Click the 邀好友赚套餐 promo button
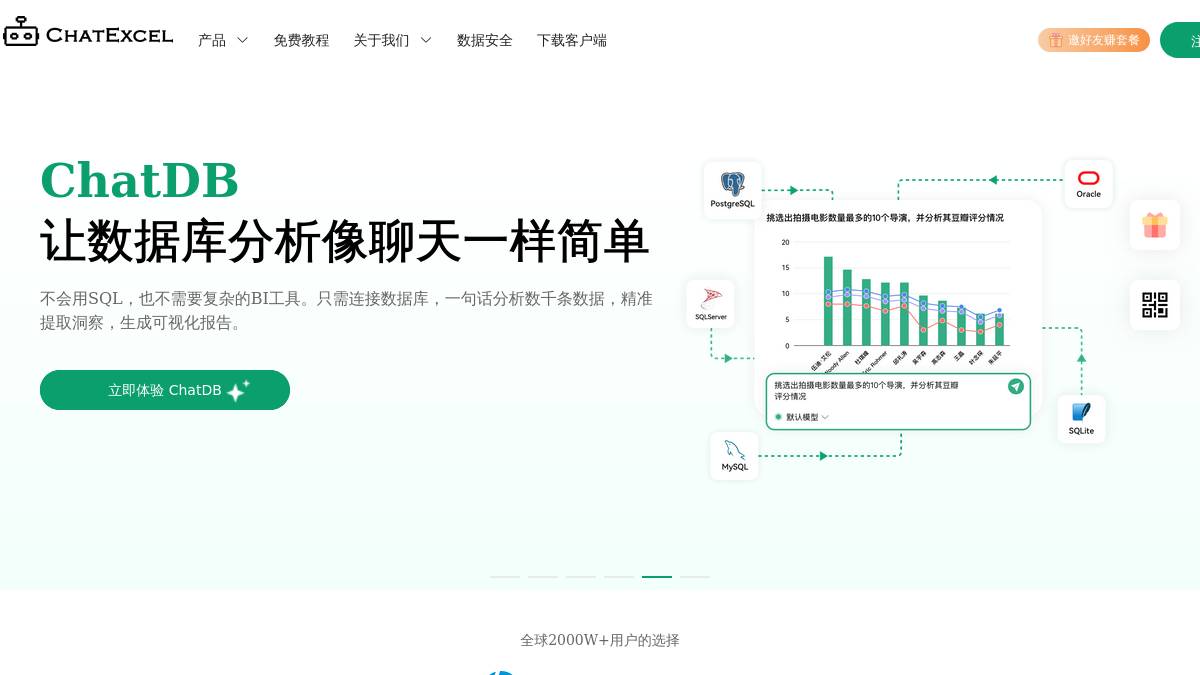1200x675 pixels. coord(1094,40)
